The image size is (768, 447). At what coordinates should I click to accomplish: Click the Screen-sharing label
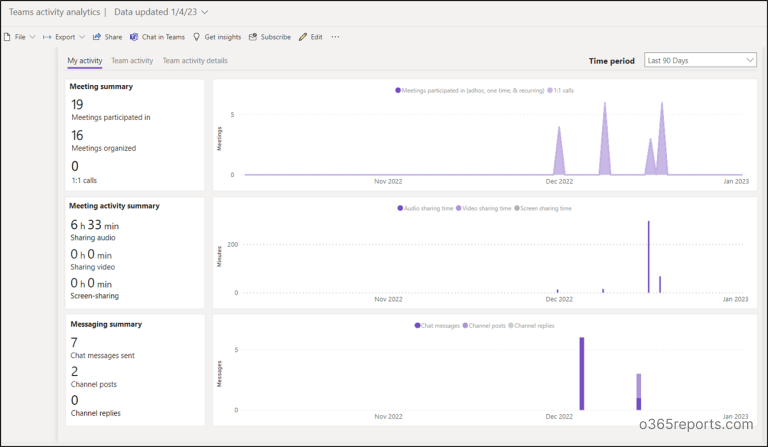95,296
